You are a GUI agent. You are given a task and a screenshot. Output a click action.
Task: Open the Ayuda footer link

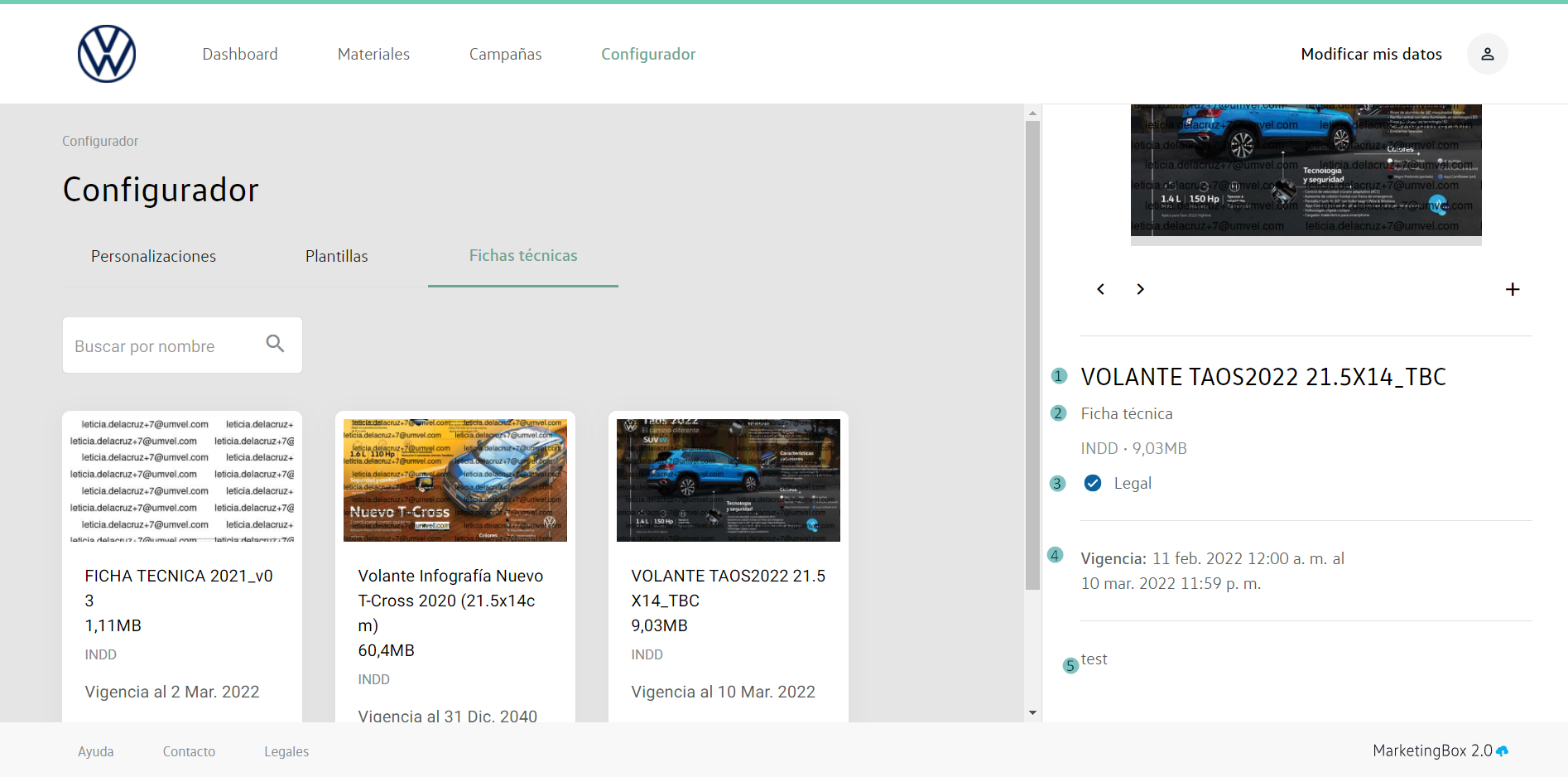[x=96, y=751]
